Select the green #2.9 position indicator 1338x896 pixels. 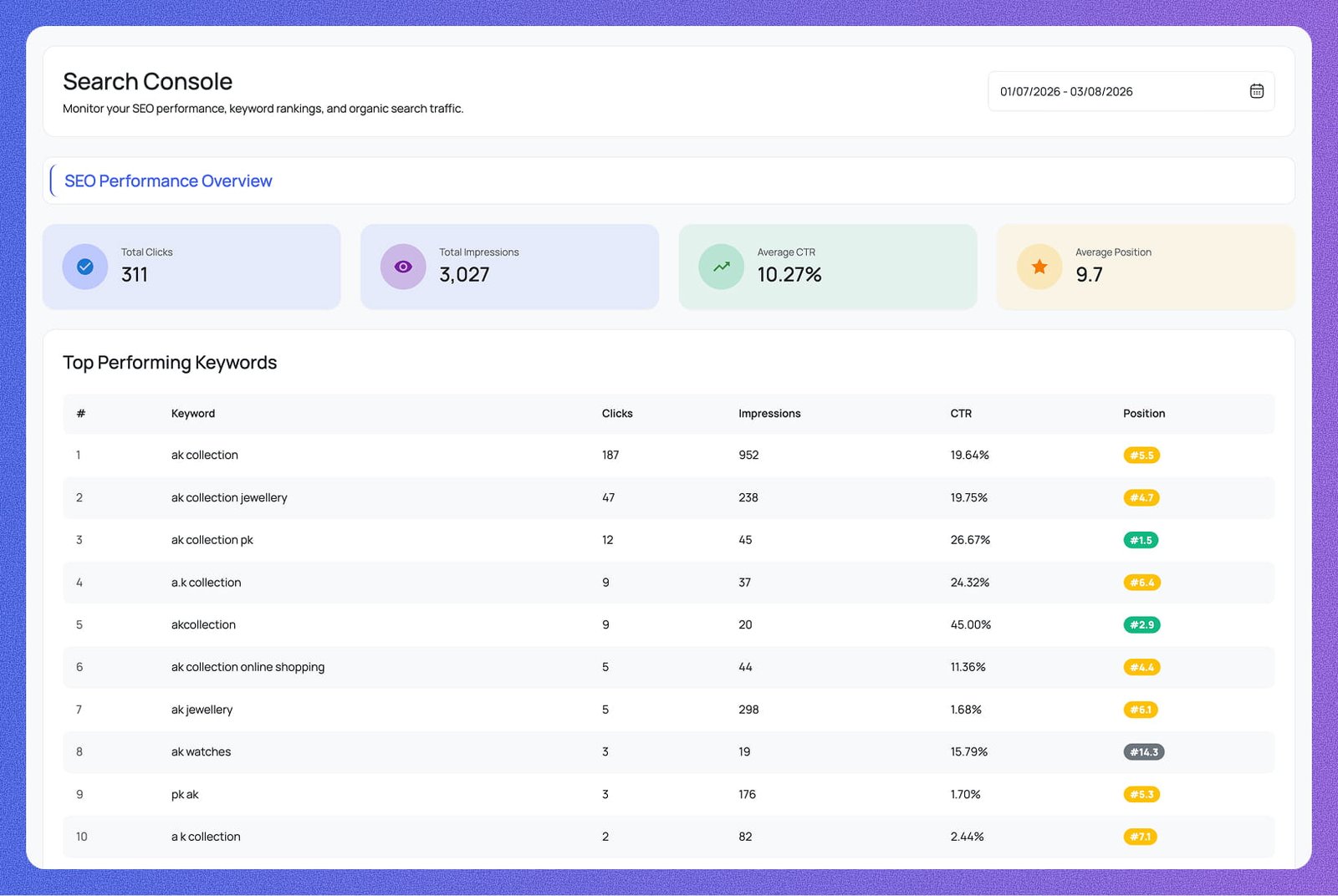1141,624
